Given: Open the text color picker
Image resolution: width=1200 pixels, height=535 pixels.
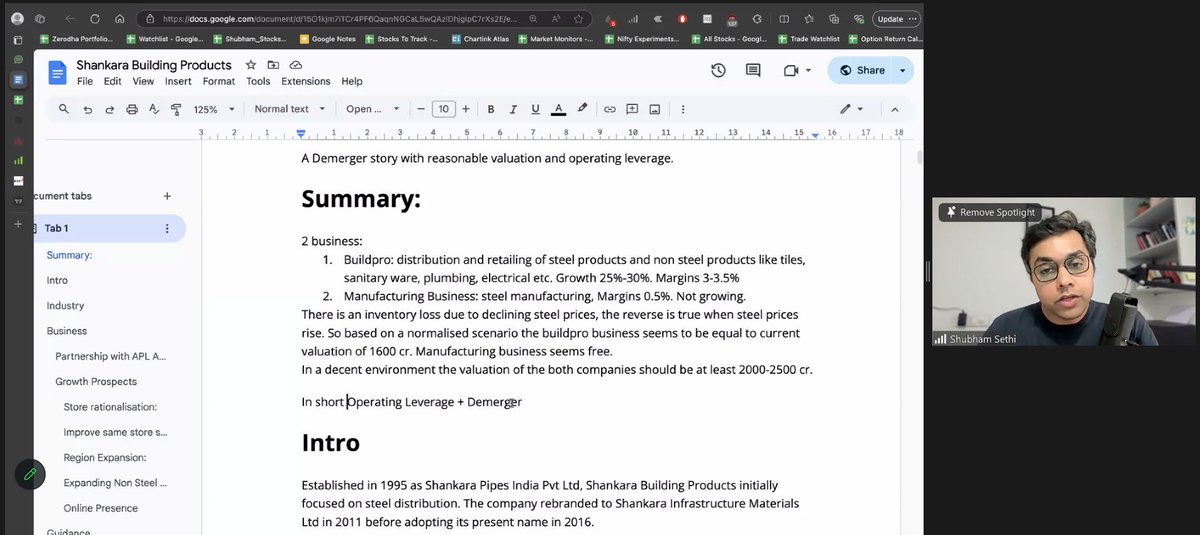Looking at the screenshot, I should (x=559, y=109).
